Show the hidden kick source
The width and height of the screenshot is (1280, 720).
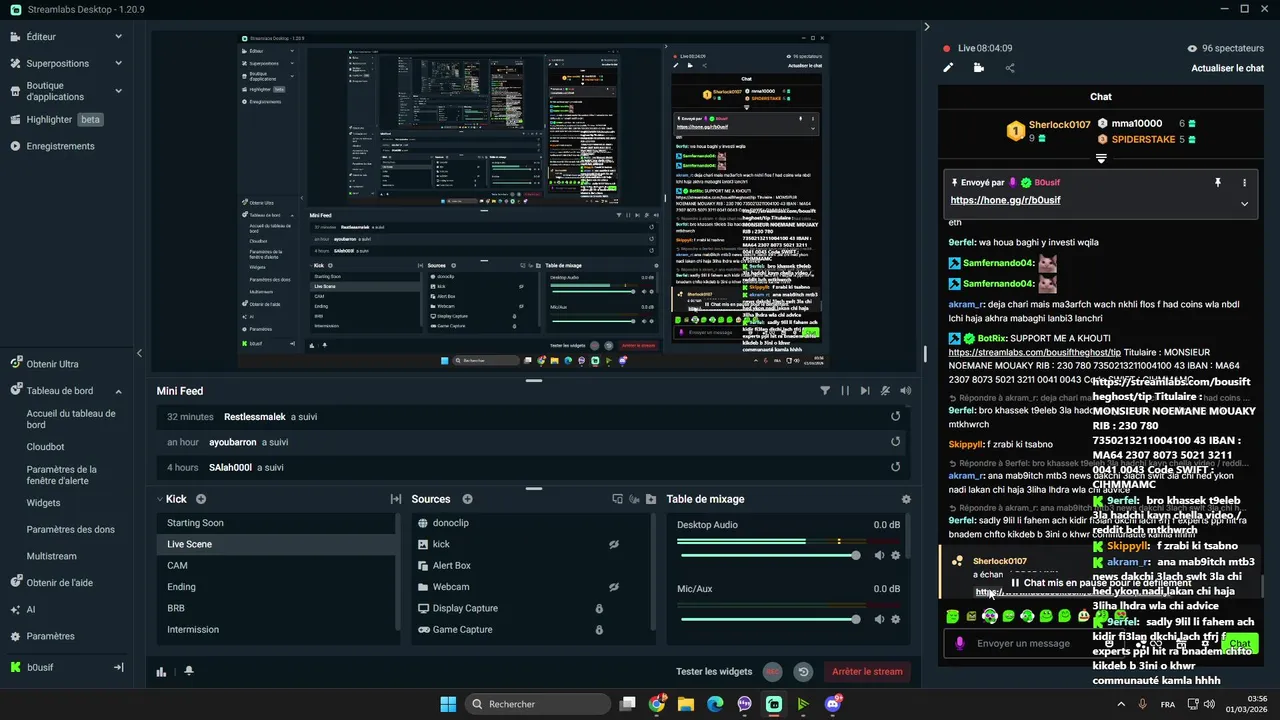(615, 544)
